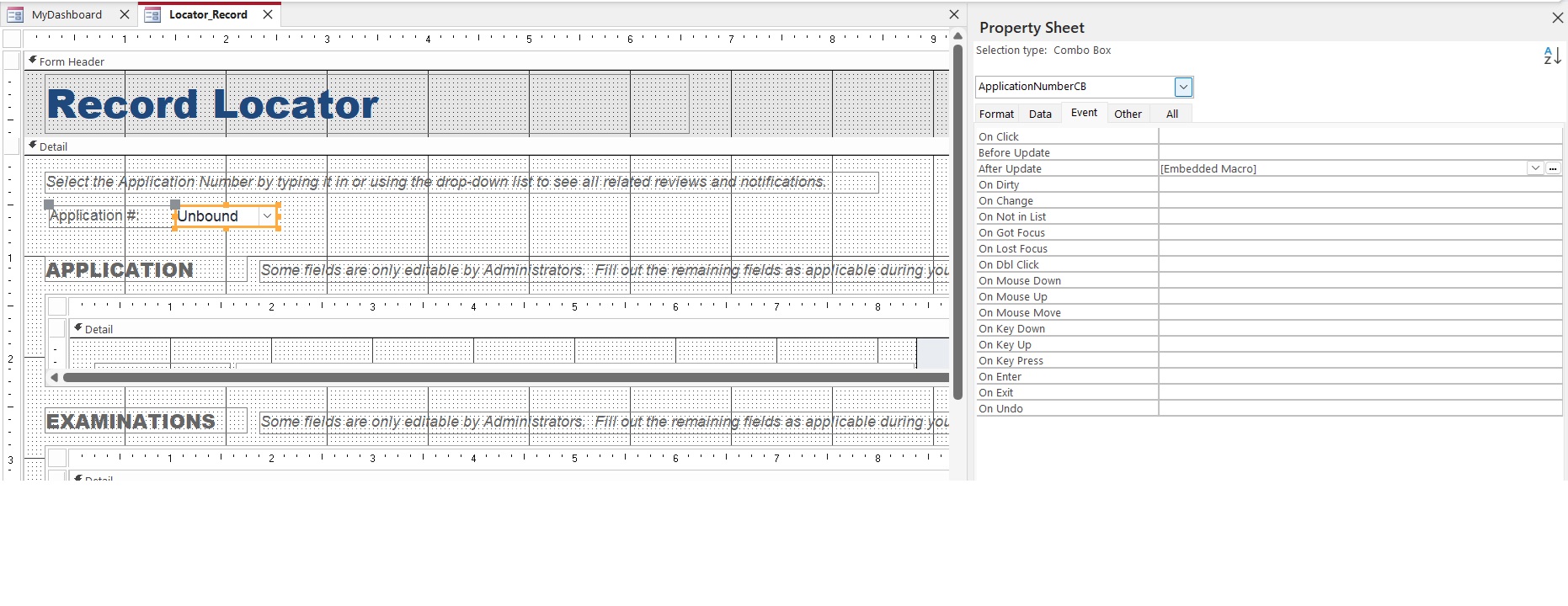The width and height of the screenshot is (1568, 606).
Task: Open the Format tab in Property Sheet
Action: click(x=996, y=114)
